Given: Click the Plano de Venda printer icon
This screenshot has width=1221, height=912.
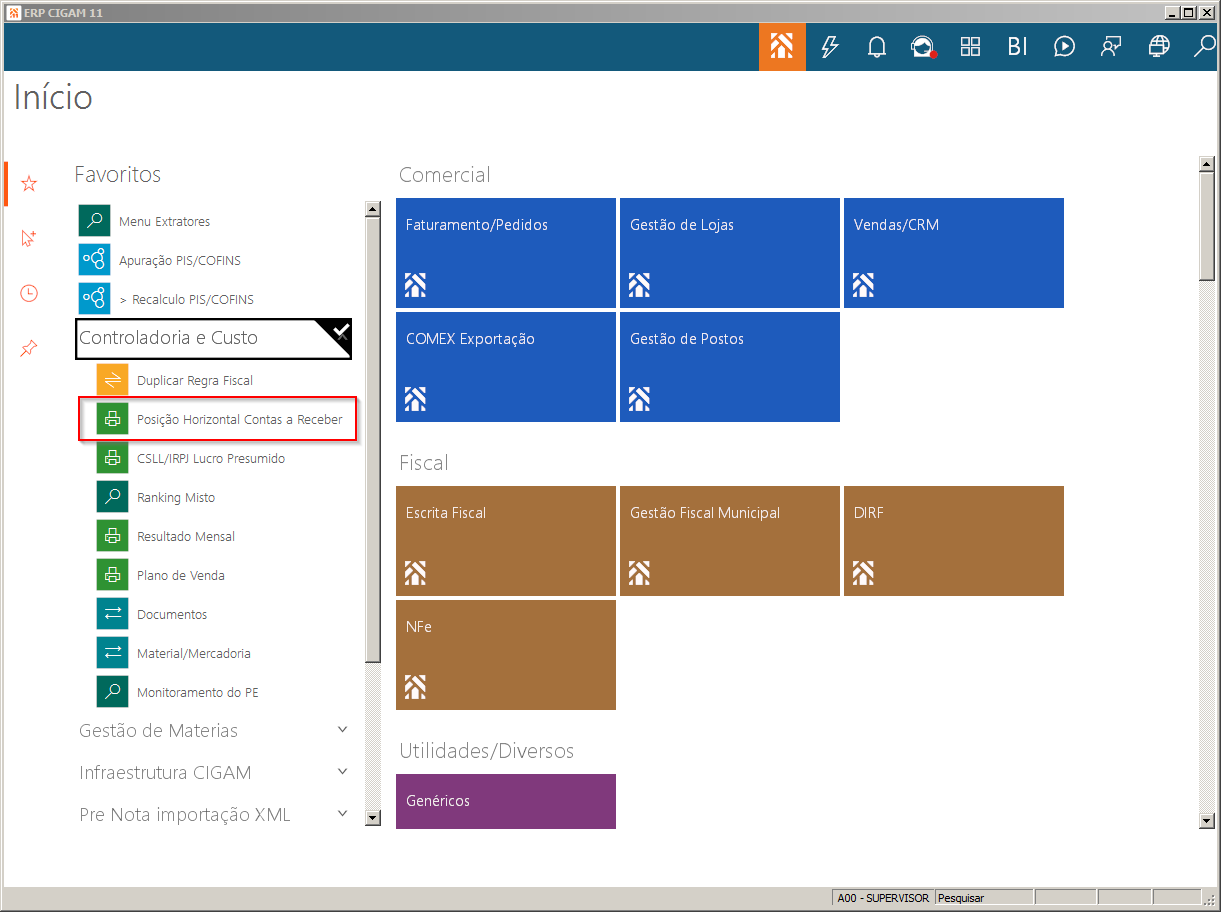Looking at the screenshot, I should [x=113, y=575].
